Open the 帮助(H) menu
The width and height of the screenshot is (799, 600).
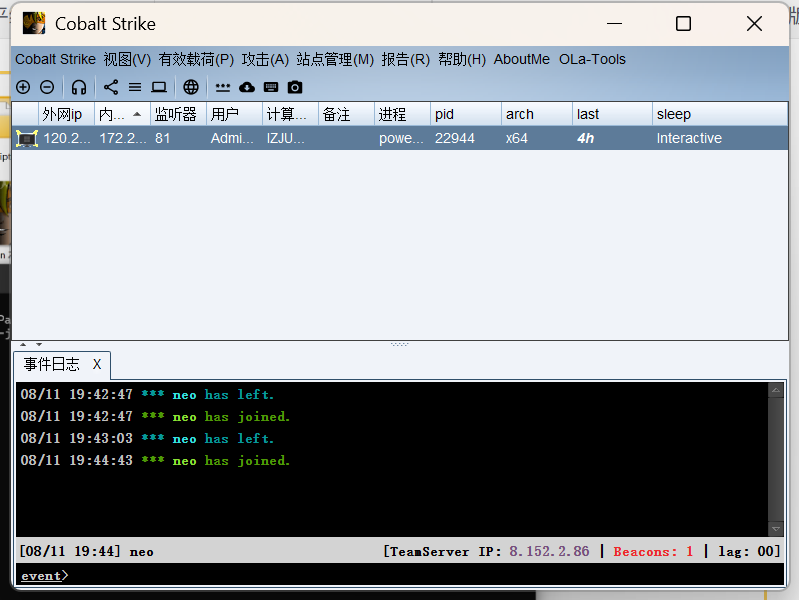462,59
